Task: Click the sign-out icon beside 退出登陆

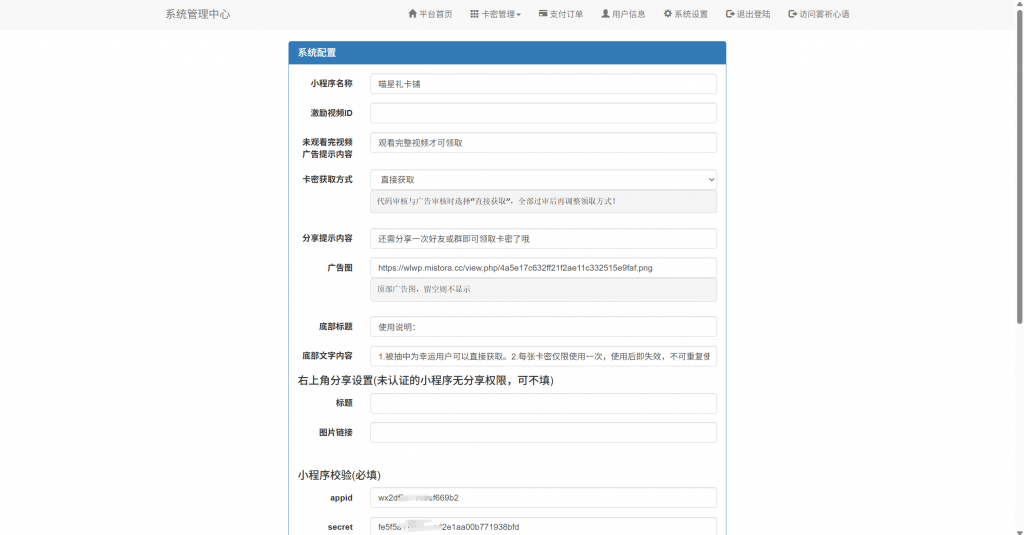Action: (730, 14)
